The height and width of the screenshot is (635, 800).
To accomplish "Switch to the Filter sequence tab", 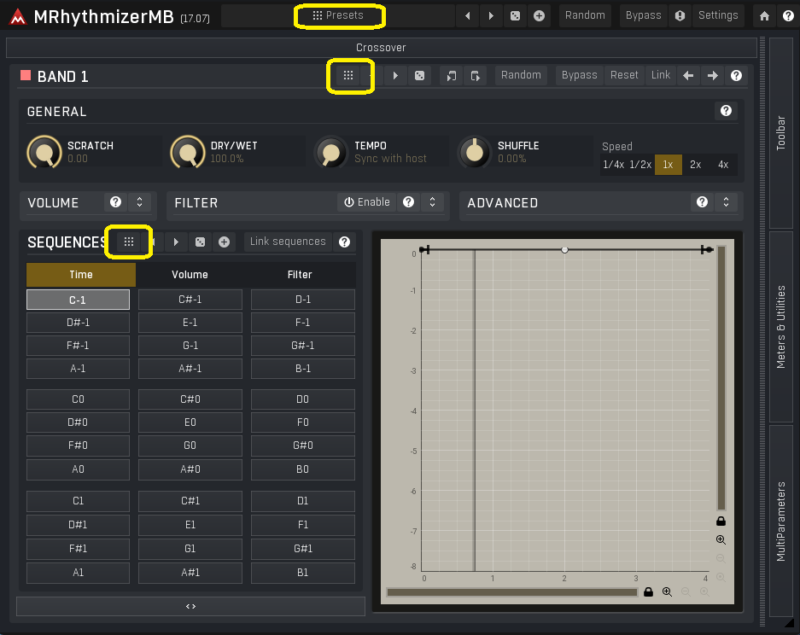I will [300, 274].
